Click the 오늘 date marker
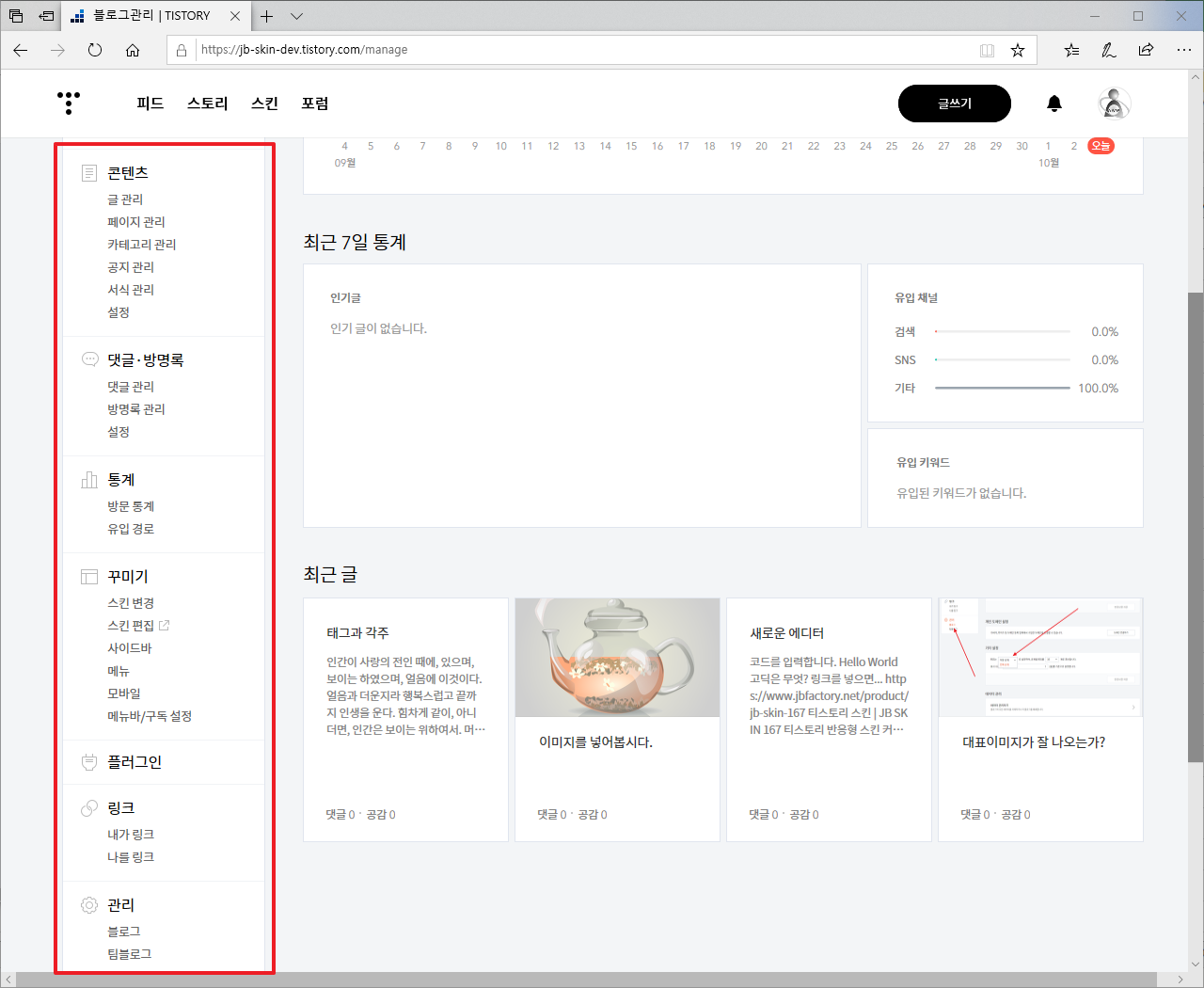The height and width of the screenshot is (988, 1204). 1101,146
